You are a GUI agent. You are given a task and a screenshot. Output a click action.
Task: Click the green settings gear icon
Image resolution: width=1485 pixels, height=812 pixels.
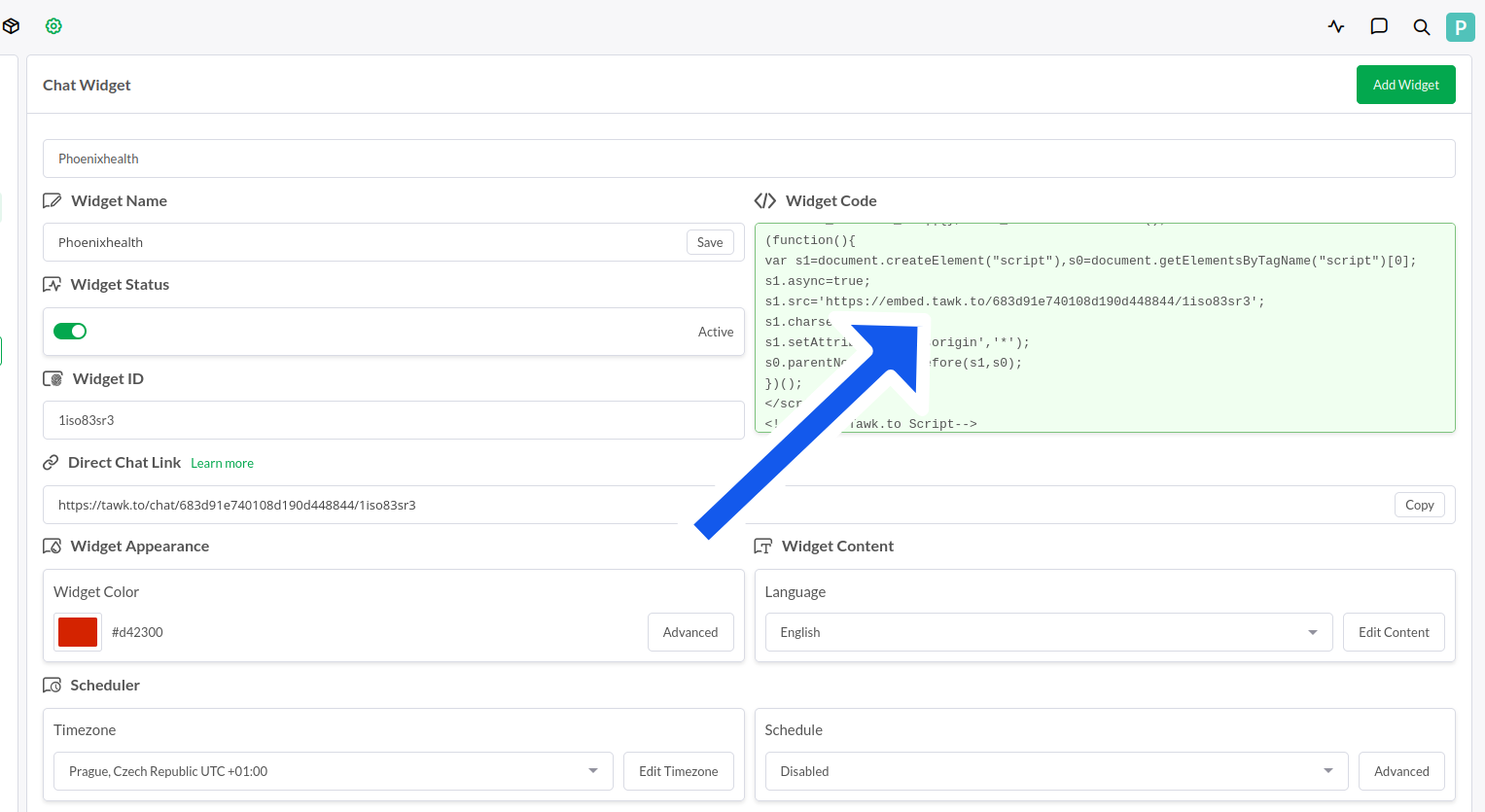point(53,26)
